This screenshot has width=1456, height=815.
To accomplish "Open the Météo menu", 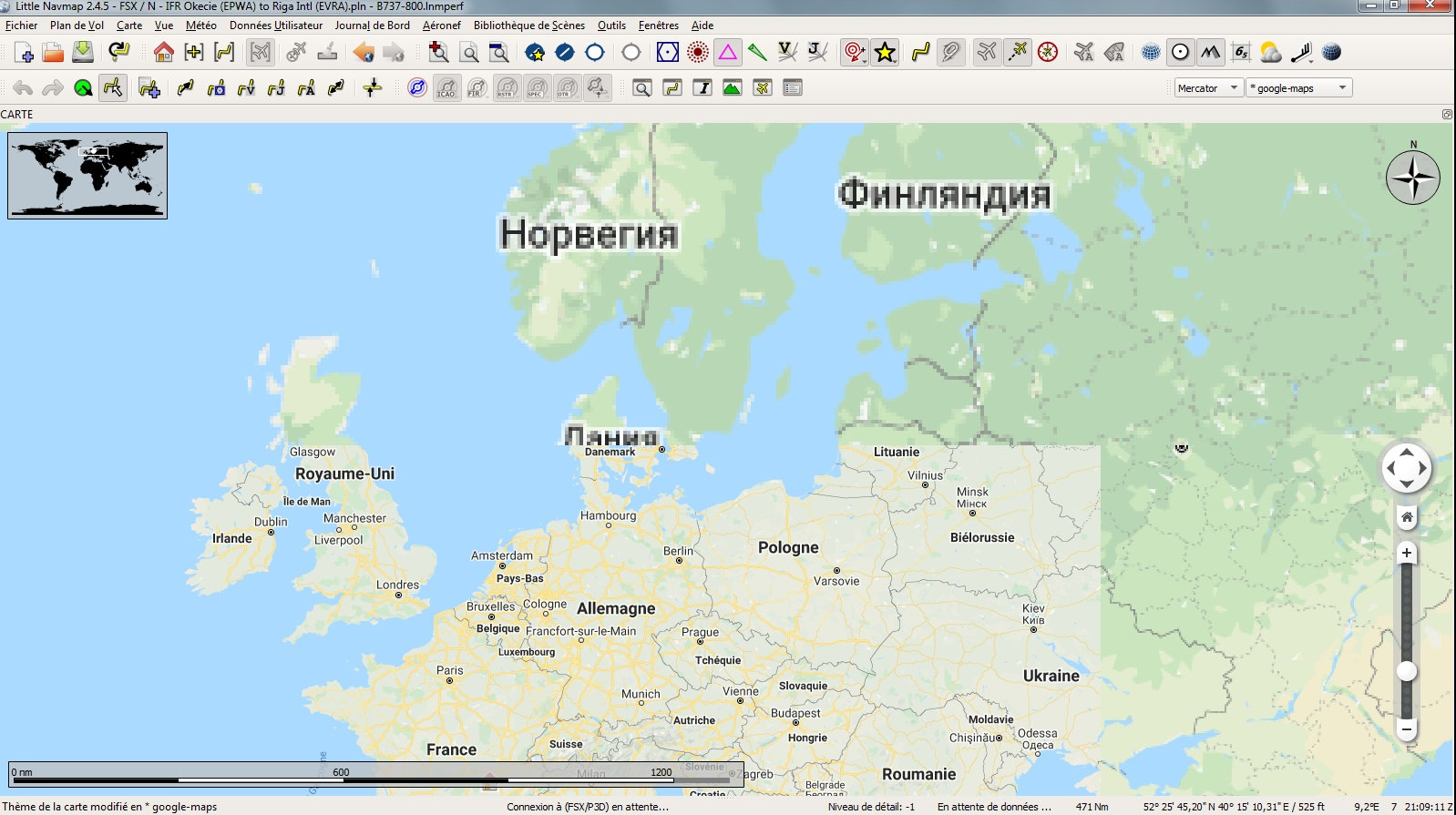I will point(200,25).
